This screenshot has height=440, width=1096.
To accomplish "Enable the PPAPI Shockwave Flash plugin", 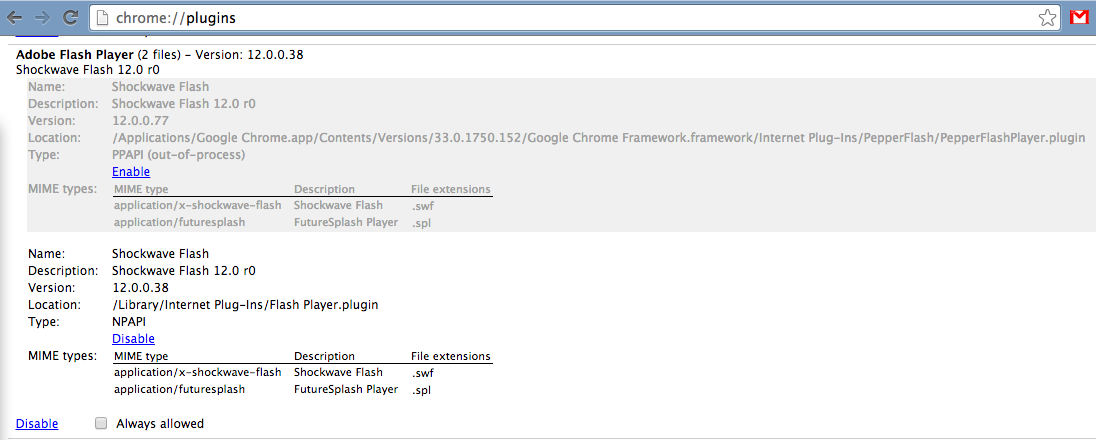I will click(131, 171).
